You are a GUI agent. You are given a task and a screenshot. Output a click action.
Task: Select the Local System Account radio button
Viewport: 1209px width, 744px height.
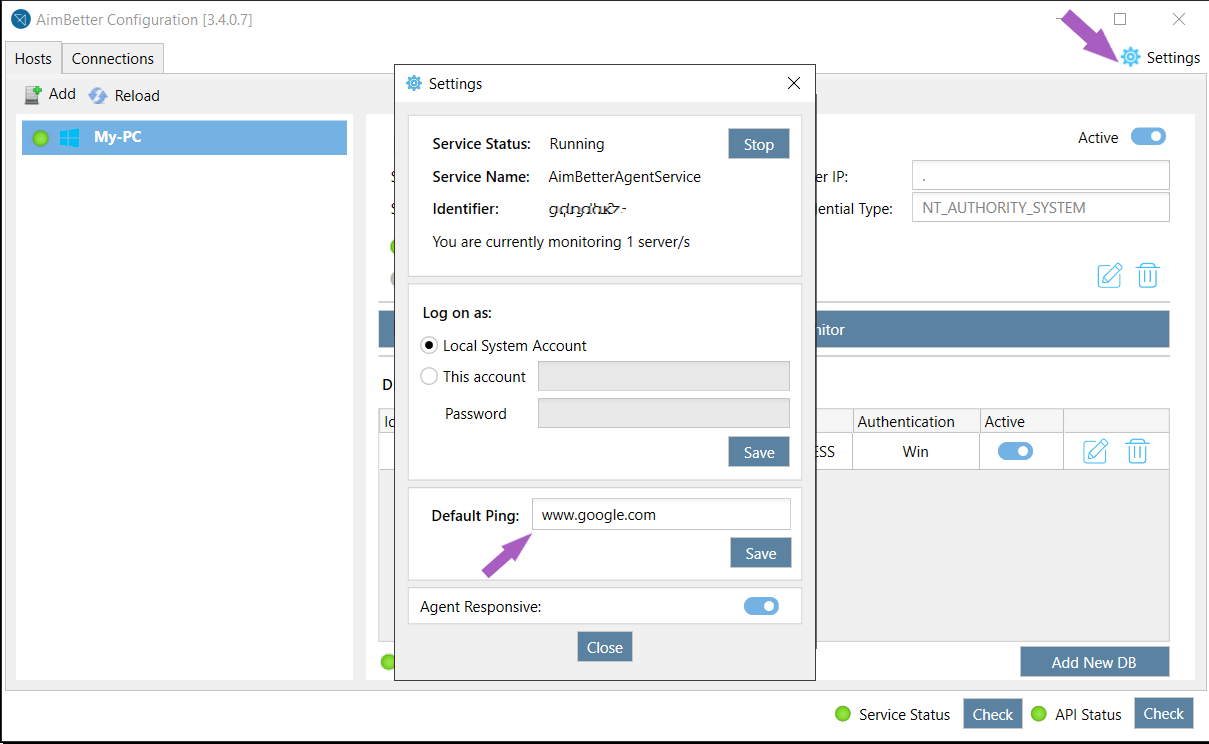tap(429, 345)
